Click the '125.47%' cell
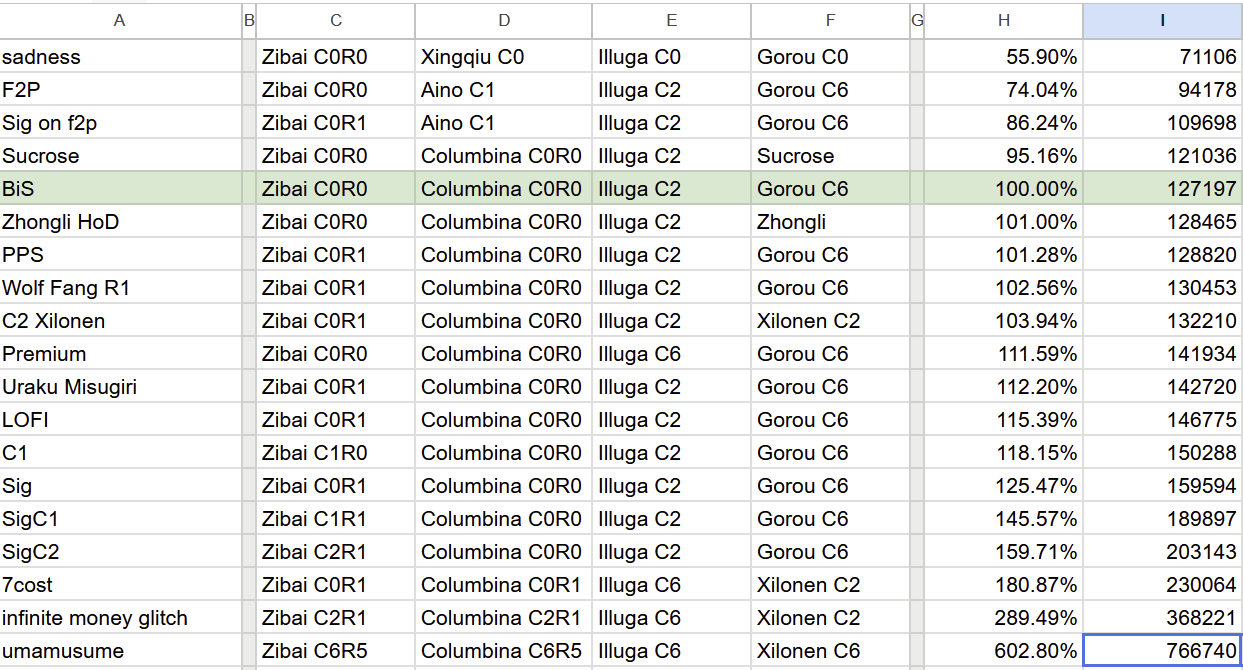This screenshot has width=1243, height=670. (x=1003, y=486)
